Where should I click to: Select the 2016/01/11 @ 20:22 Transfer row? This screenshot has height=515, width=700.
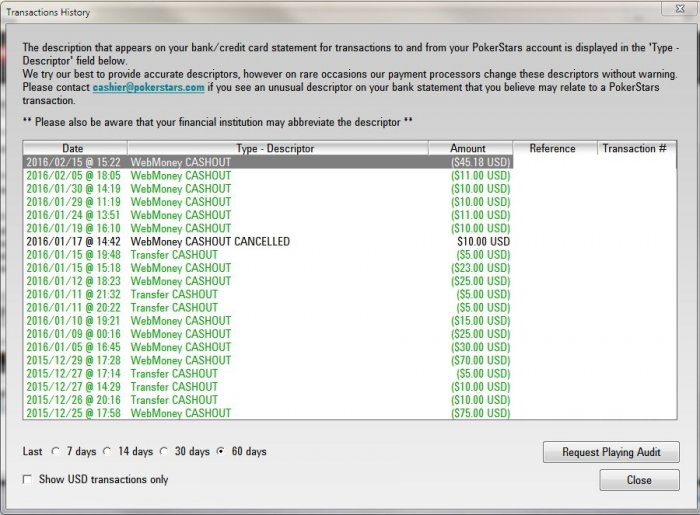[267, 307]
